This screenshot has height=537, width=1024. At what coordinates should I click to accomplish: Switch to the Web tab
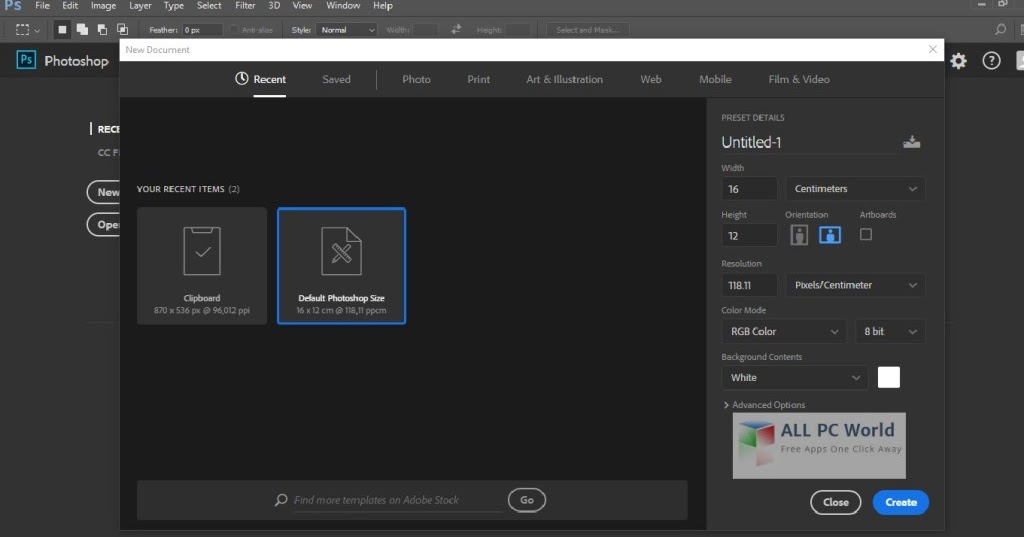coord(650,79)
